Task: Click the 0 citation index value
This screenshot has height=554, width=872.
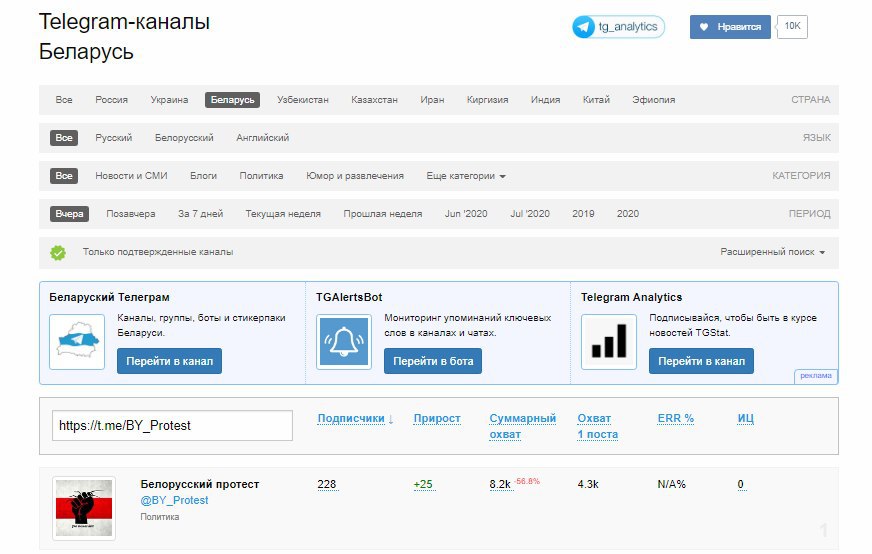Action: coord(740,484)
